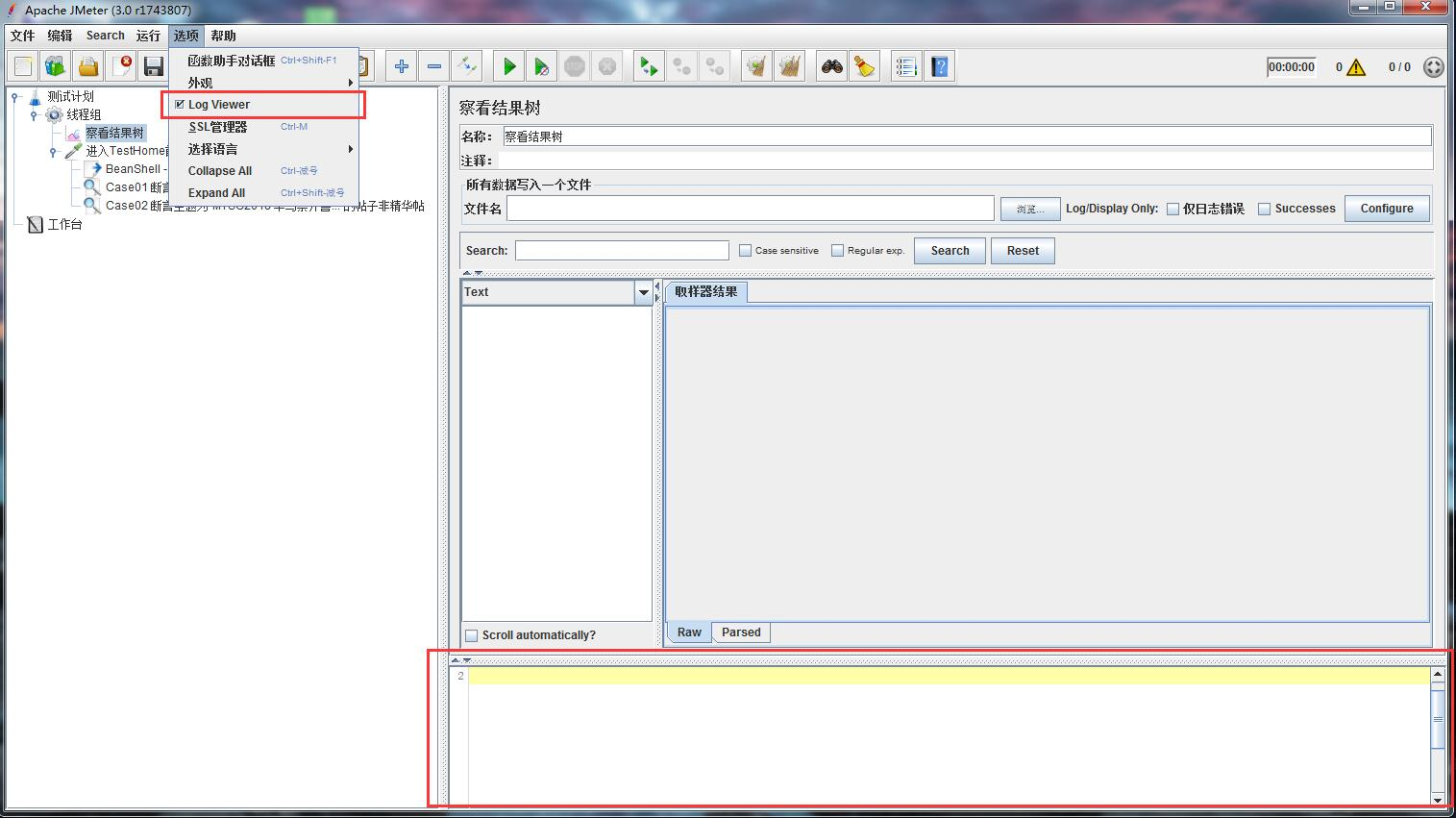Open the 帮助 menu
The image size is (1456, 818).
[x=223, y=36]
